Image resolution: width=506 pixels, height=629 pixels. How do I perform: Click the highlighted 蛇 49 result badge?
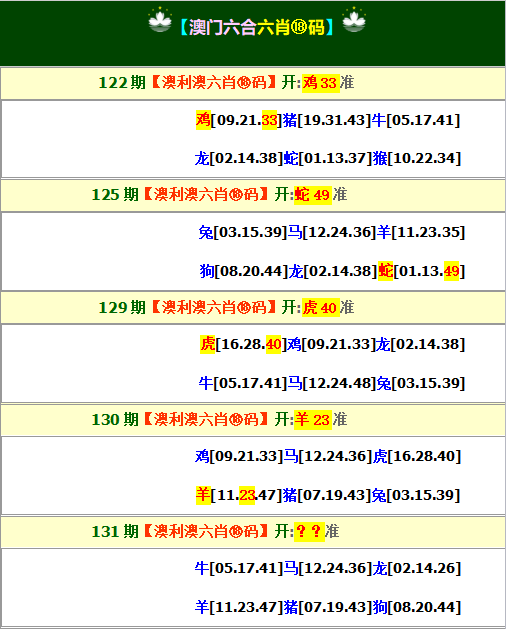pyautogui.click(x=313, y=195)
